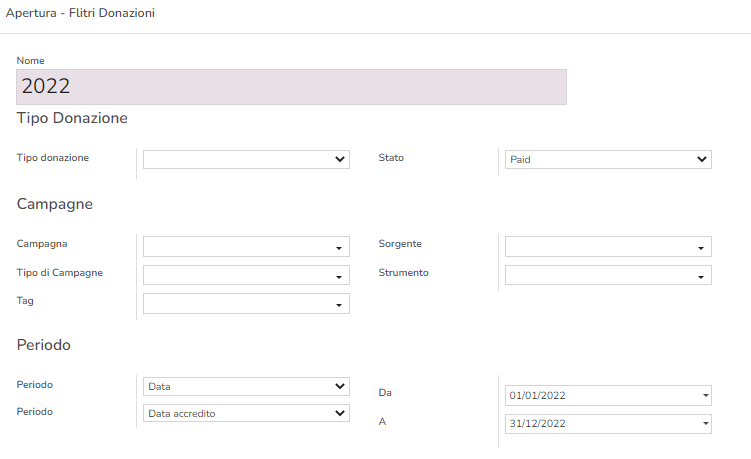Open the Tipo donazione dropdown
This screenshot has width=751, height=459.
[246, 159]
